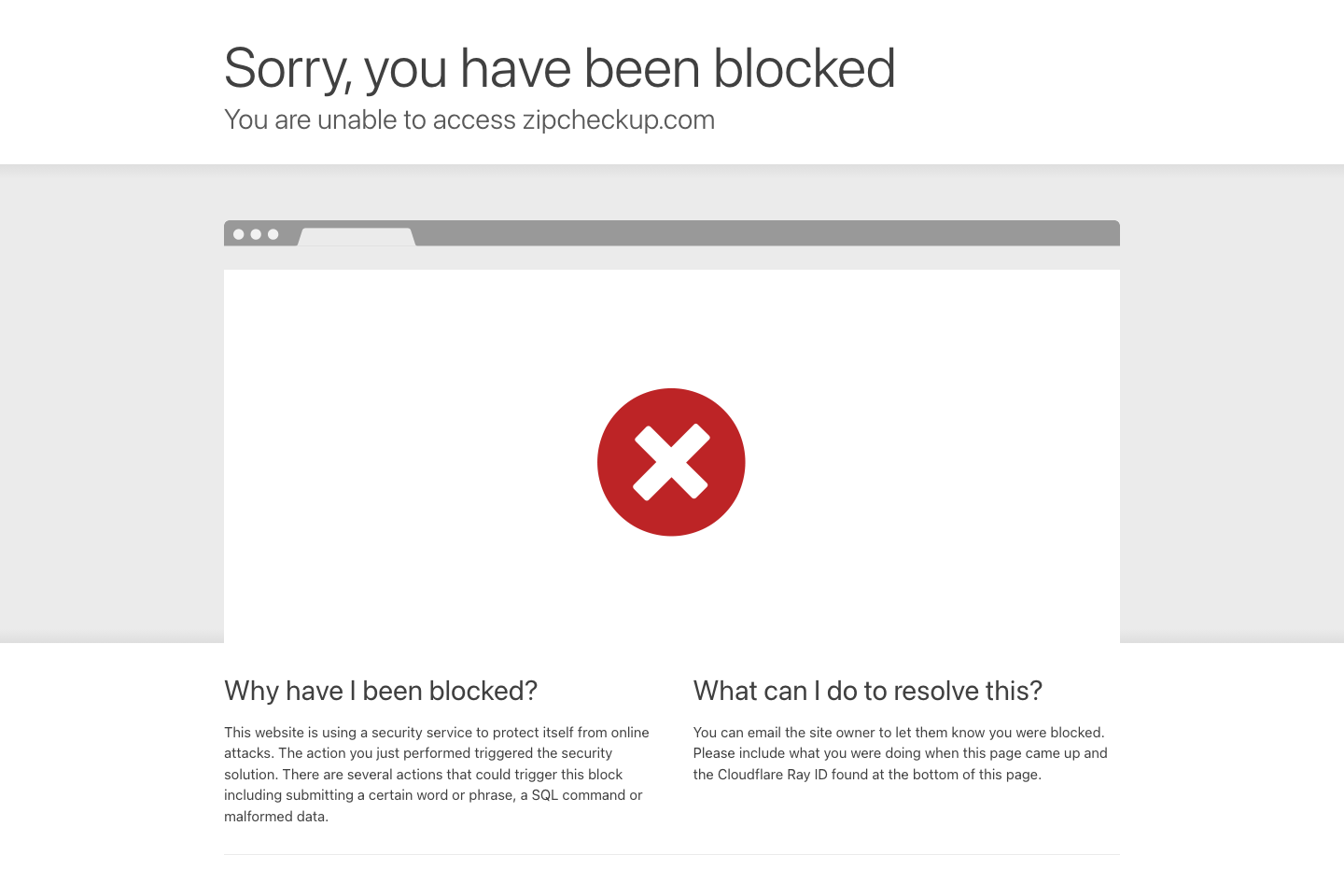Click the second dot in browser illustration
Image resolution: width=1344 pixels, height=896 pixels.
[256, 234]
